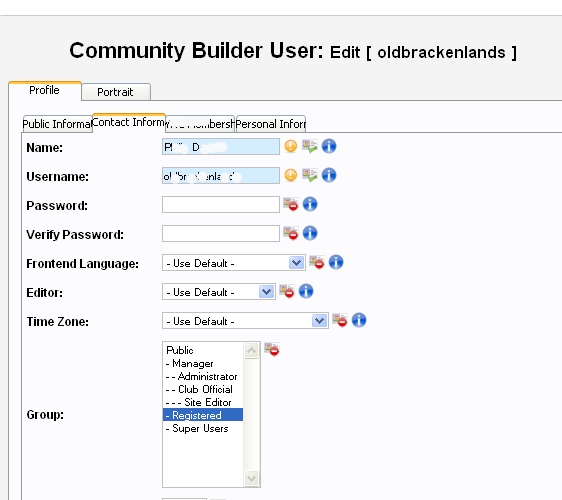The height and width of the screenshot is (500, 562).
Task: Click the not-on-profile icon beside Verify Password
Action: [291, 233]
